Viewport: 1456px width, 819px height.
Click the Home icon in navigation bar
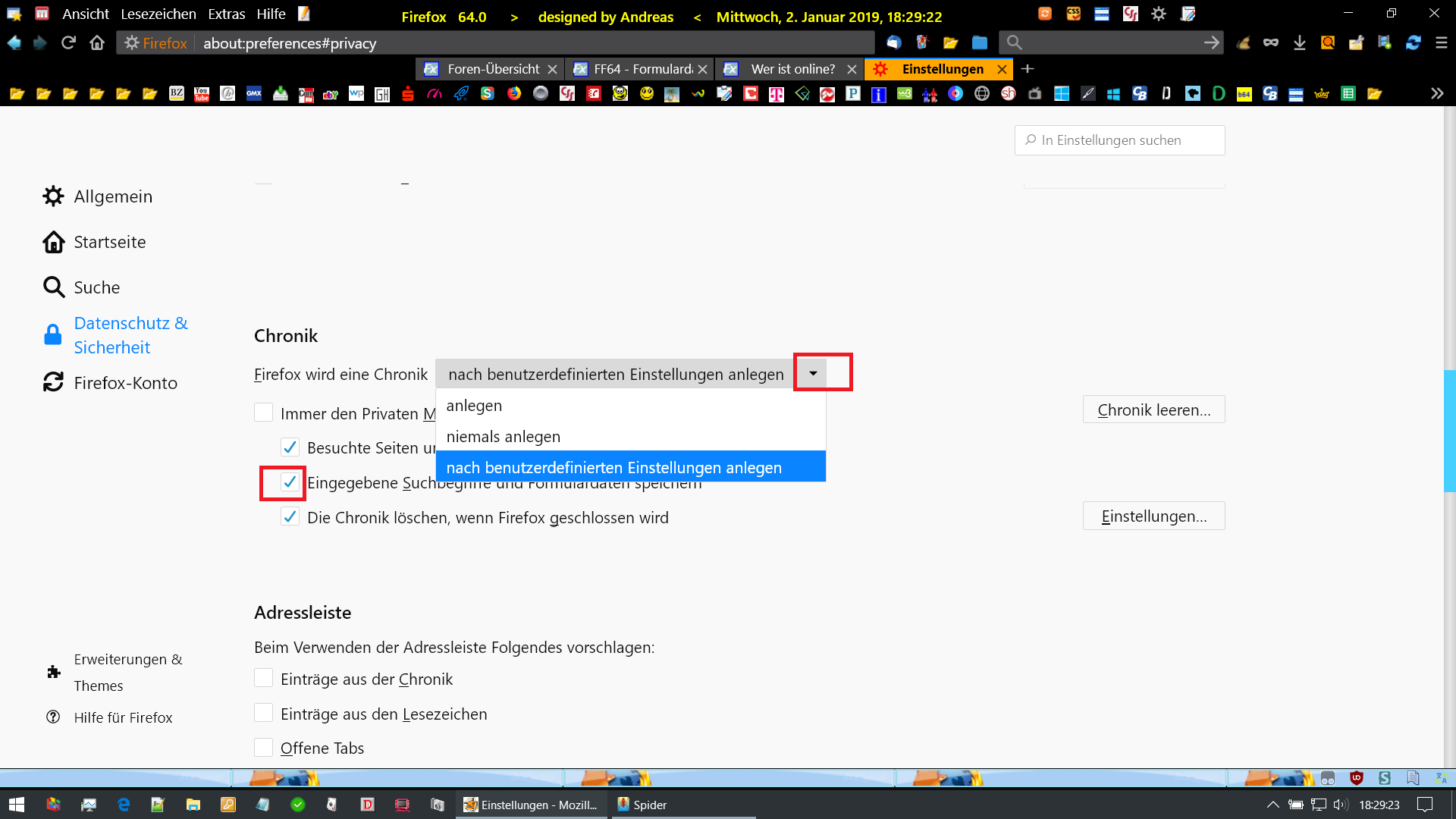(97, 43)
